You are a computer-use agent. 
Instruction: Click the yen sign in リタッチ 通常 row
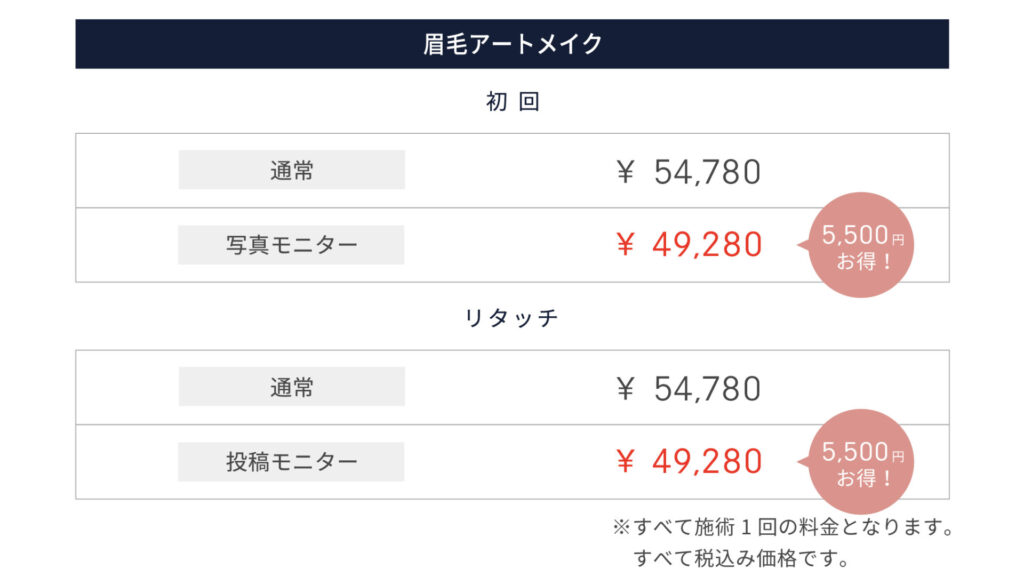(x=626, y=388)
